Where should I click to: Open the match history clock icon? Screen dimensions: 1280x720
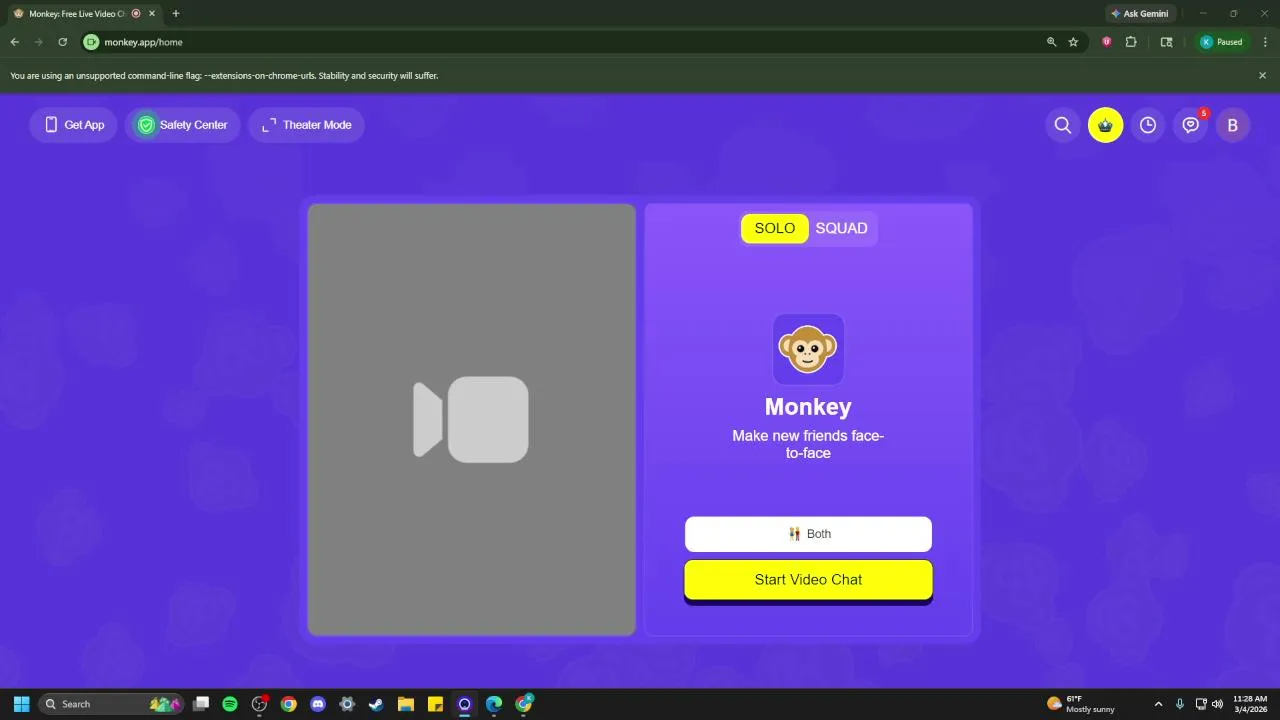(1148, 125)
